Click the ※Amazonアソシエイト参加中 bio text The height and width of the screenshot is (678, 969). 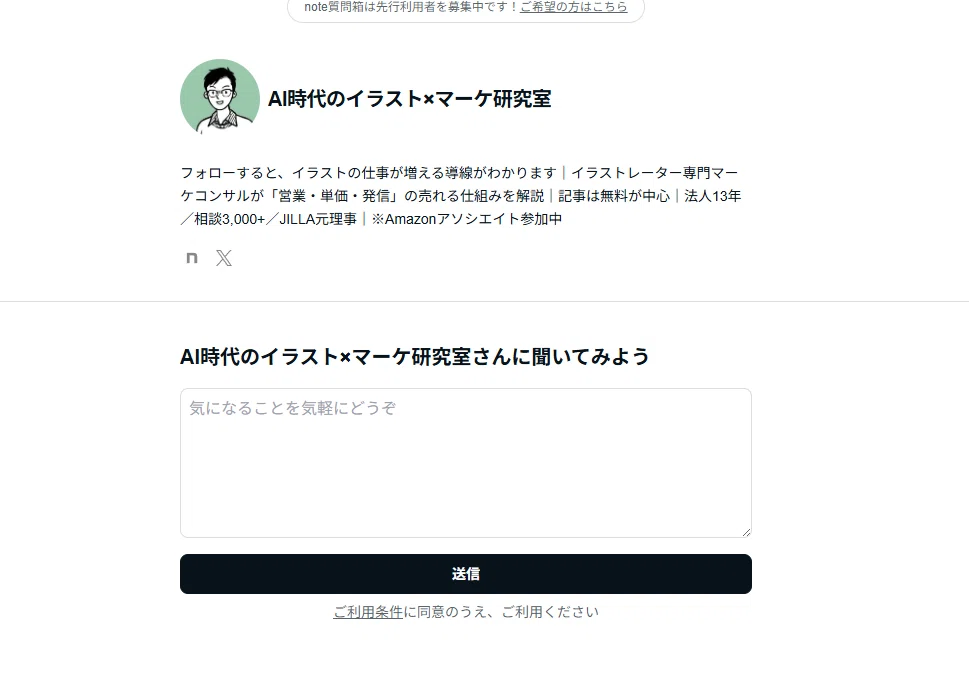[467, 219]
